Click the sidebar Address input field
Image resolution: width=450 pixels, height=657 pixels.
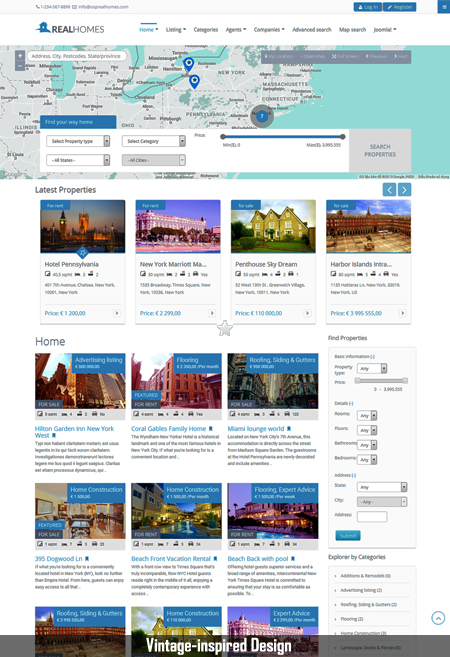point(372,517)
